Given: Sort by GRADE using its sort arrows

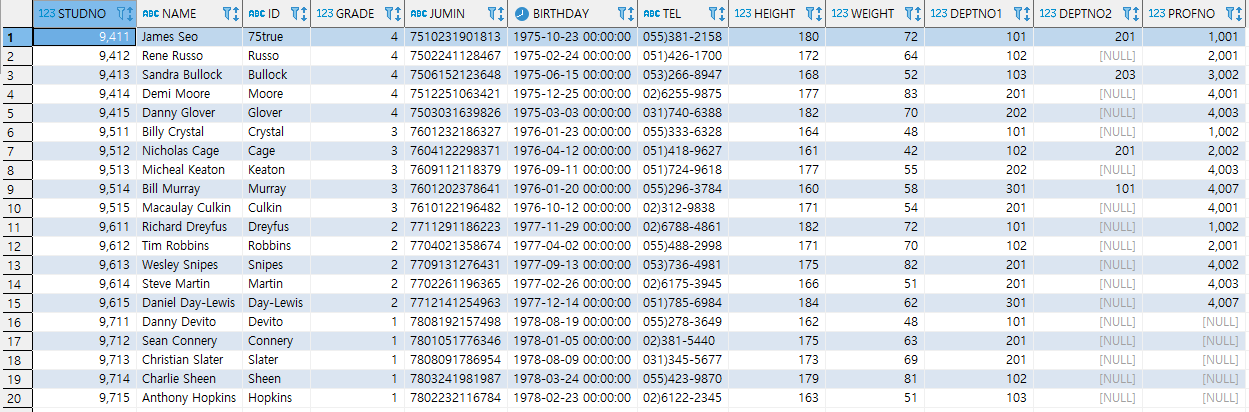Looking at the screenshot, I should click(398, 14).
